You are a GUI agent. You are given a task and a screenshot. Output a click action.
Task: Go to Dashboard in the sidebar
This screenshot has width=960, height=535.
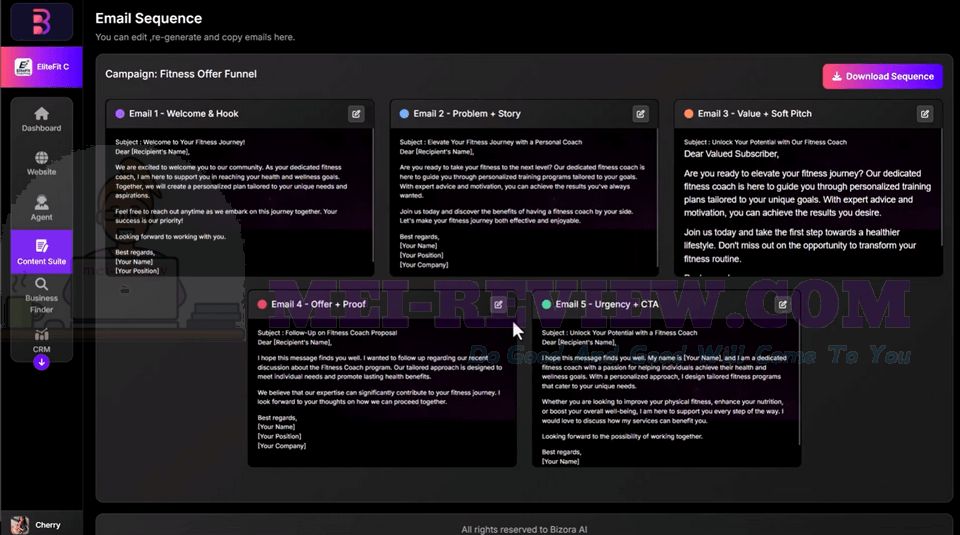click(42, 119)
